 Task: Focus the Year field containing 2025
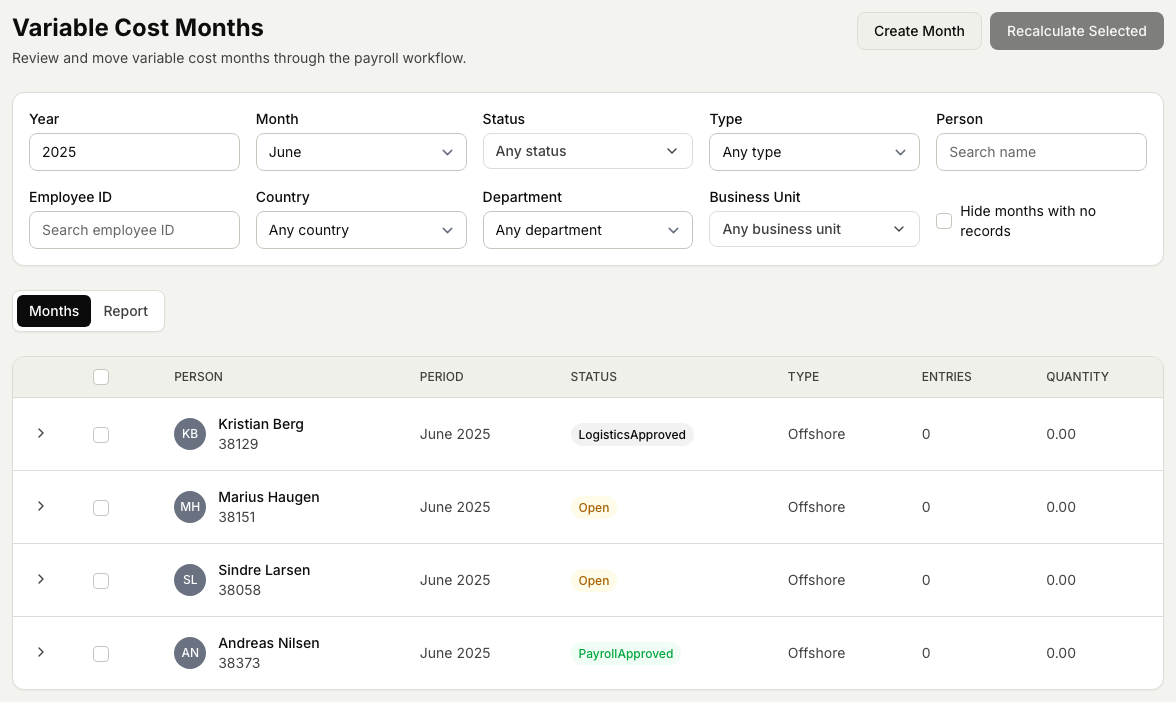pyautogui.click(x=134, y=152)
